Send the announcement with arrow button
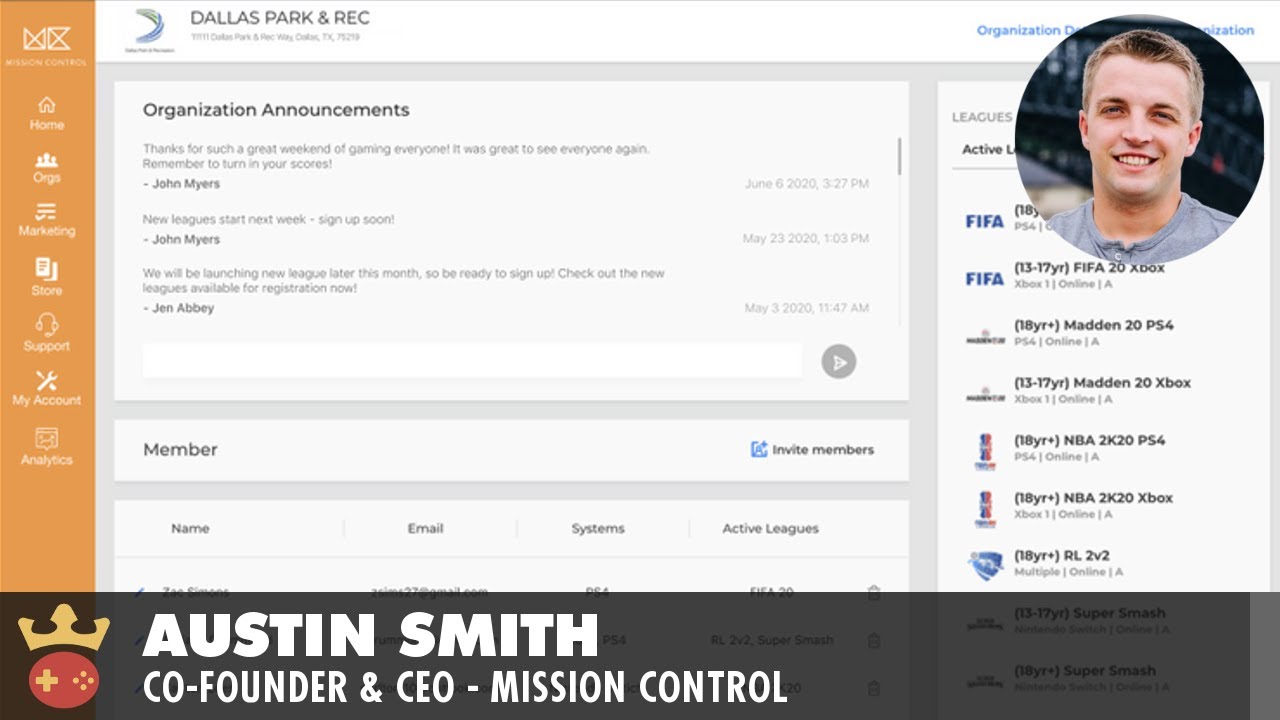This screenshot has height=720, width=1280. tap(839, 362)
